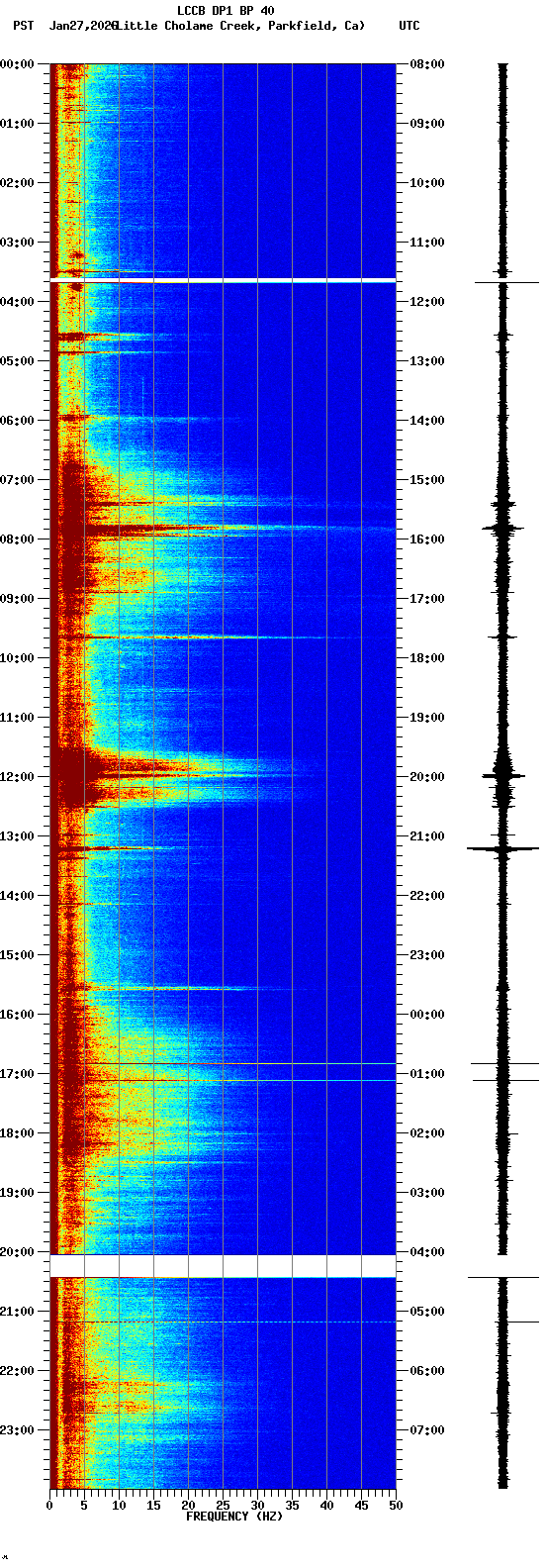Click the 08:00 label on UTC axis
Viewport: 546px width, 1568px height.
tap(427, 64)
